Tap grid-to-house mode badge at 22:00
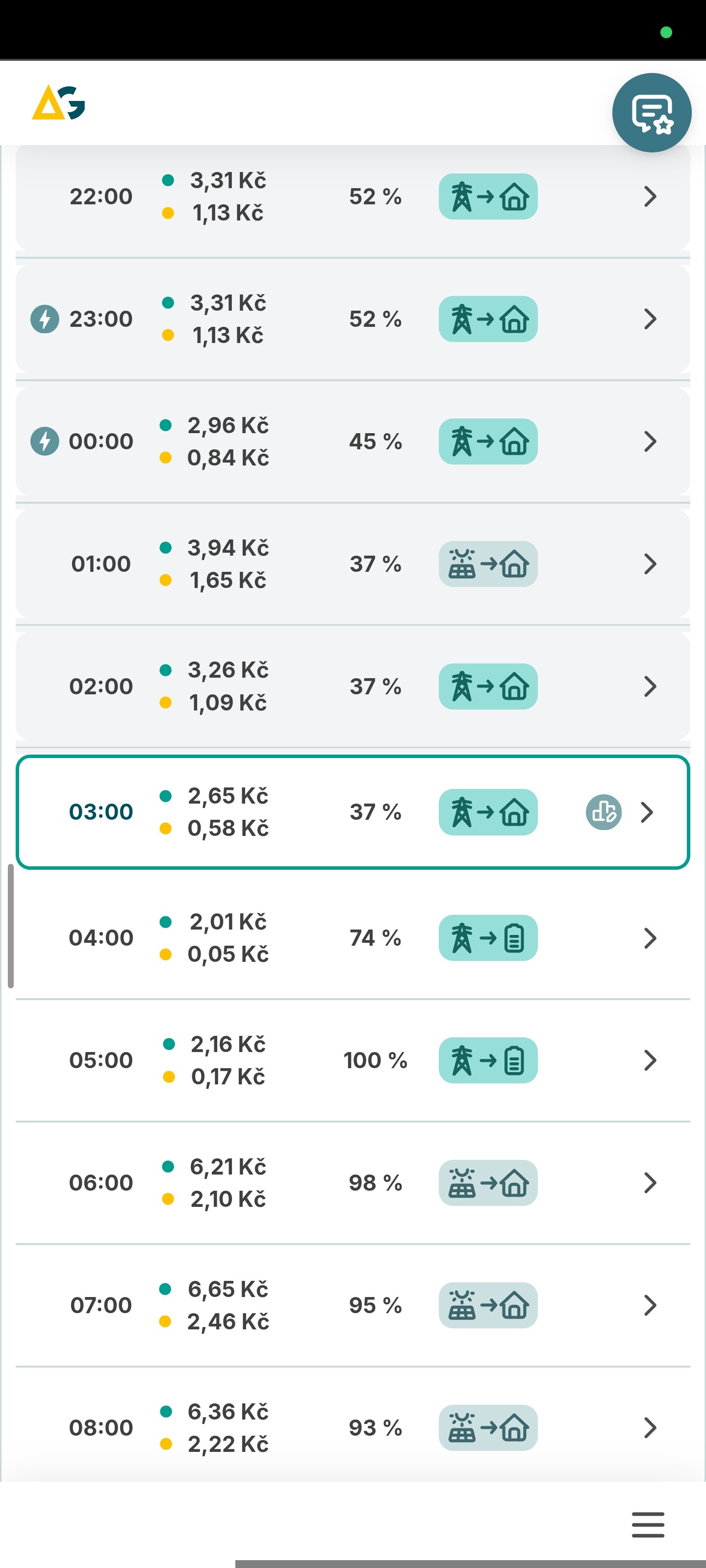The height and width of the screenshot is (1568, 706). (488, 196)
